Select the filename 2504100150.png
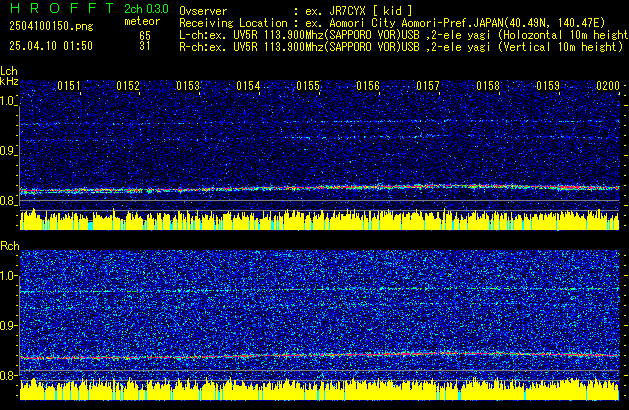This screenshot has height=410, width=629. 51,26
